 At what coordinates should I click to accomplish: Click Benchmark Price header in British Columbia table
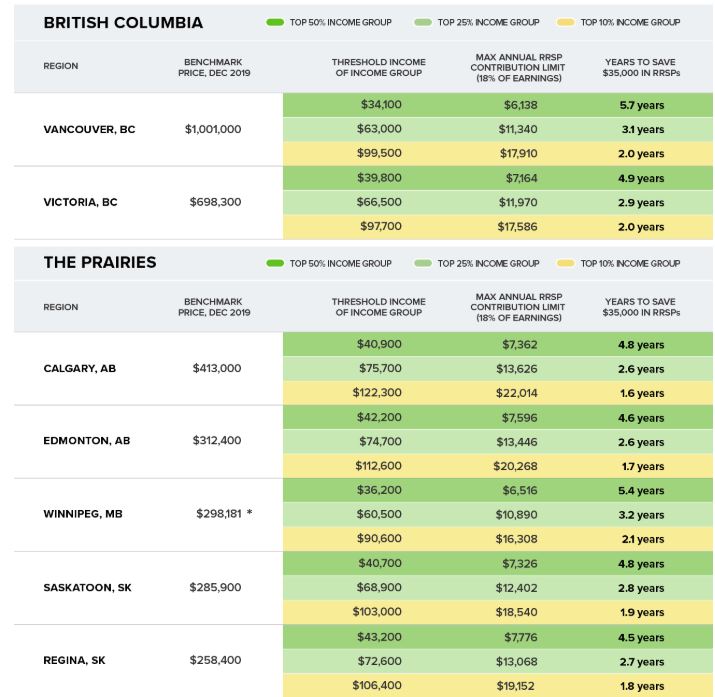214,67
